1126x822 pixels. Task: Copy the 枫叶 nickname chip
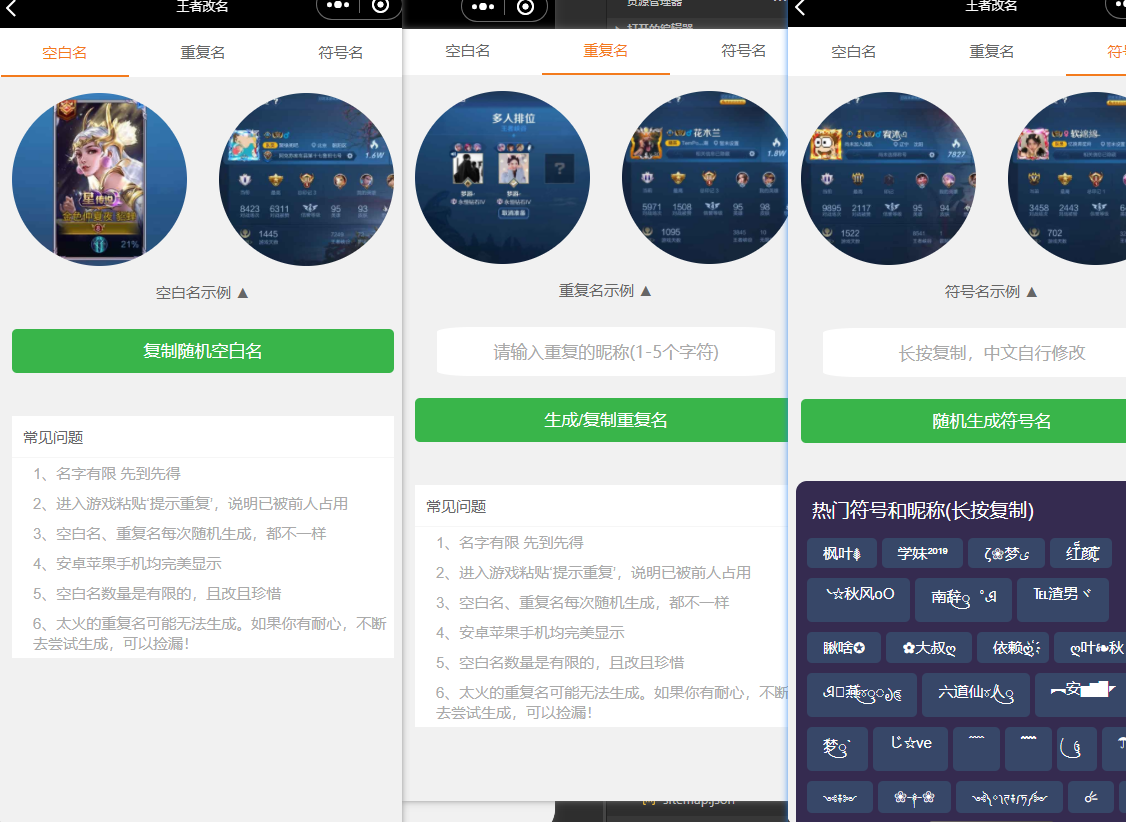(841, 553)
